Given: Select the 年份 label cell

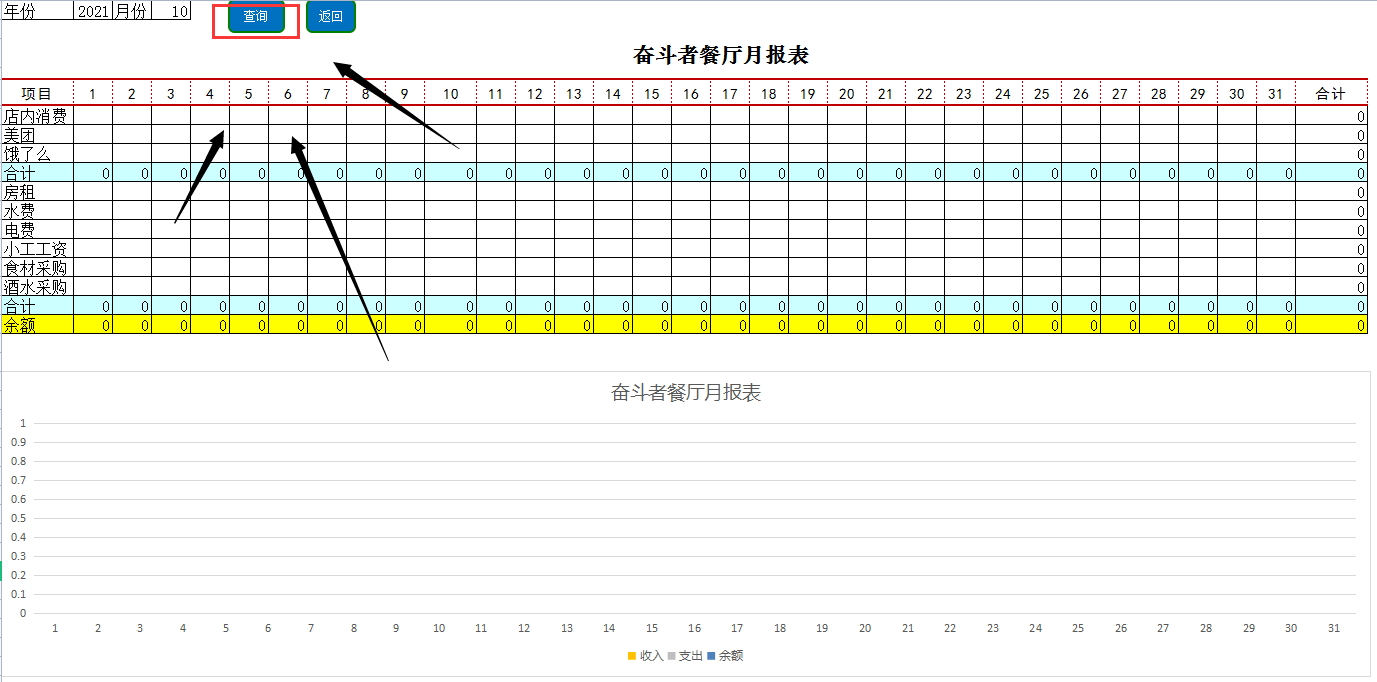Looking at the screenshot, I should tap(38, 12).
